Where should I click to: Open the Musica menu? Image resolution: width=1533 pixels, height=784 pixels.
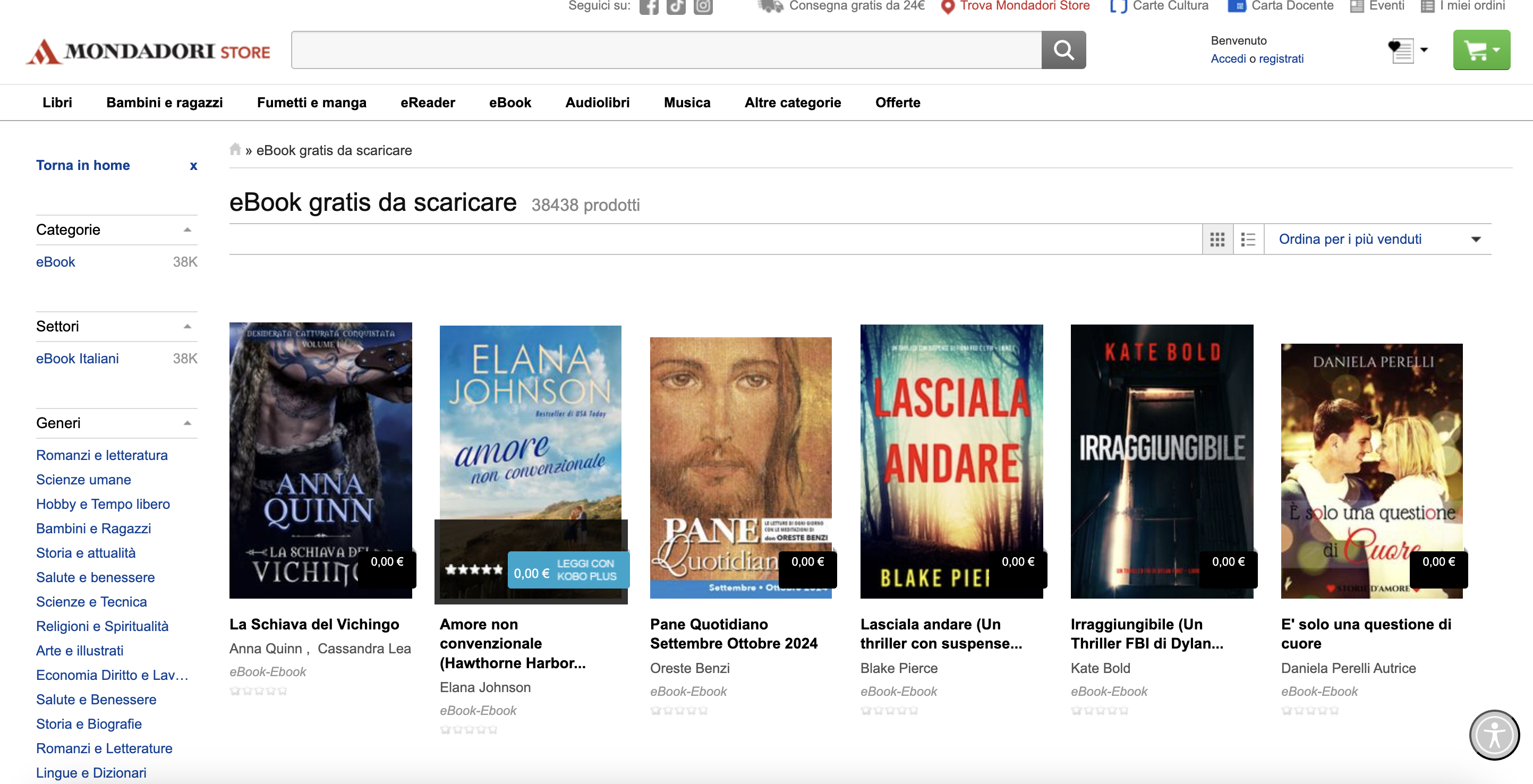(687, 103)
